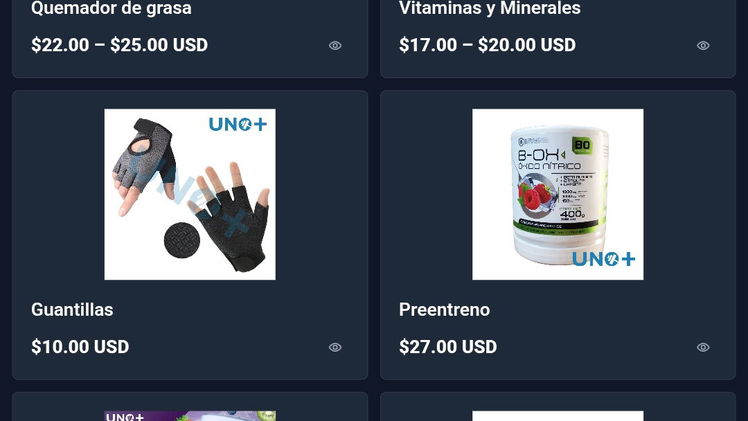Open the Guantillas product title link

[72, 310]
